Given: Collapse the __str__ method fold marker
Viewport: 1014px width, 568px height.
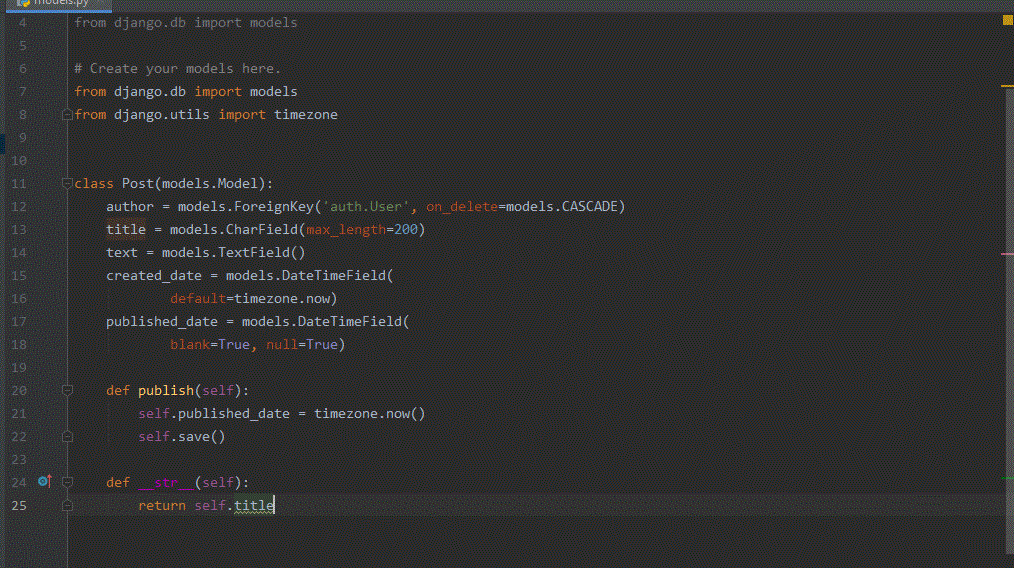Looking at the screenshot, I should [x=67, y=483].
